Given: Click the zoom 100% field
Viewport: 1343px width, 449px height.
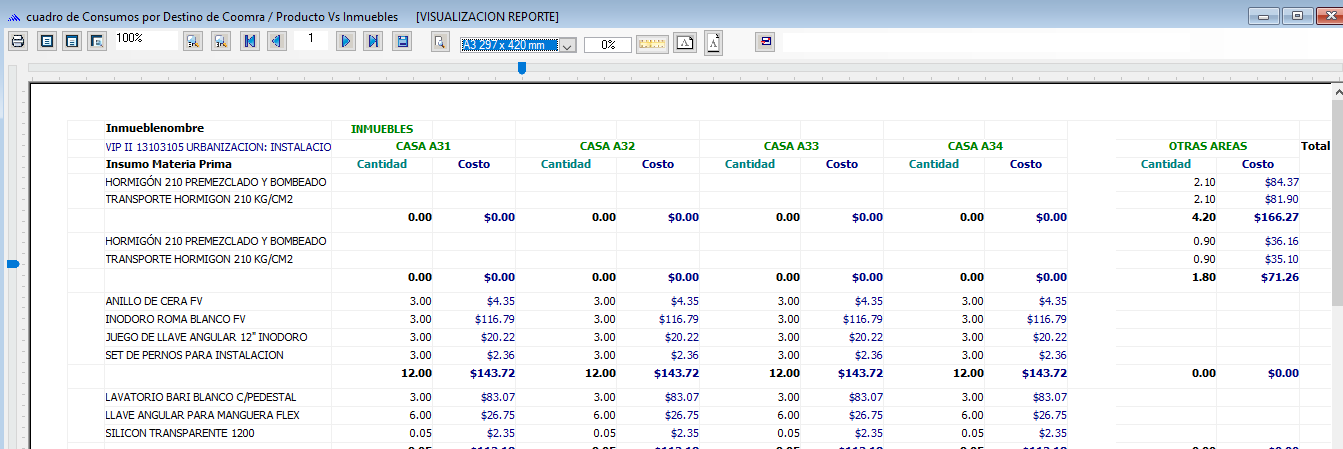Looking at the screenshot, I should pos(145,40).
